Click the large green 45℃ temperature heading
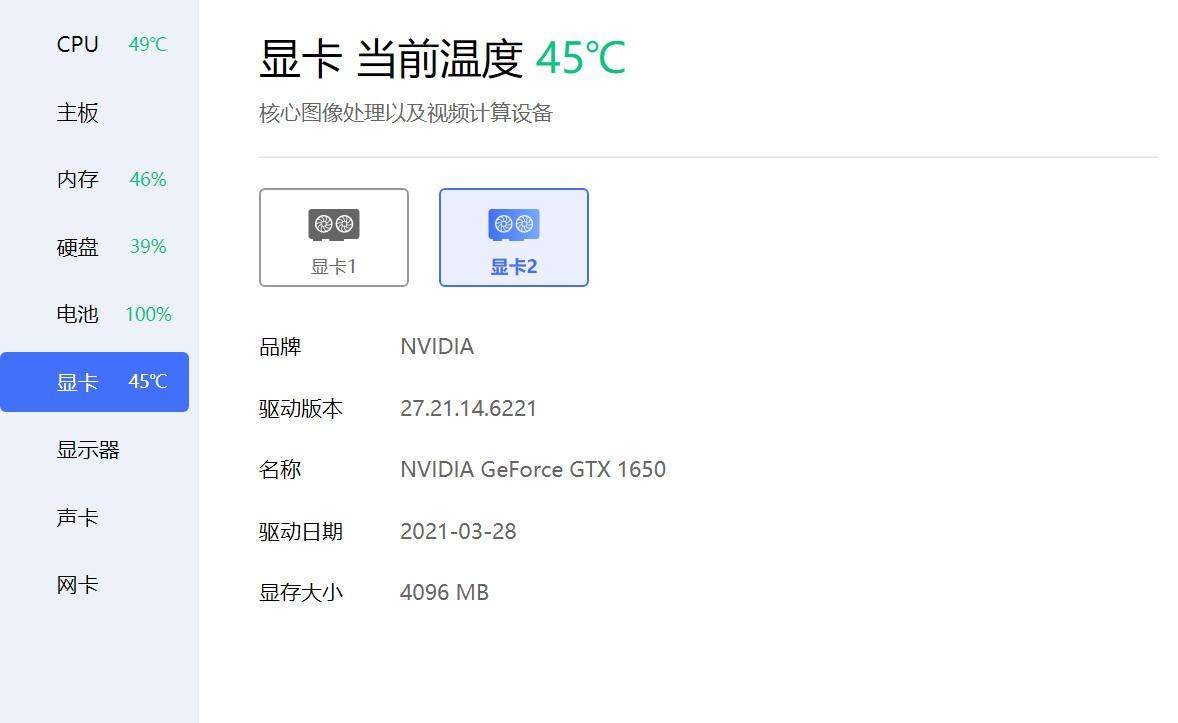 click(581, 58)
